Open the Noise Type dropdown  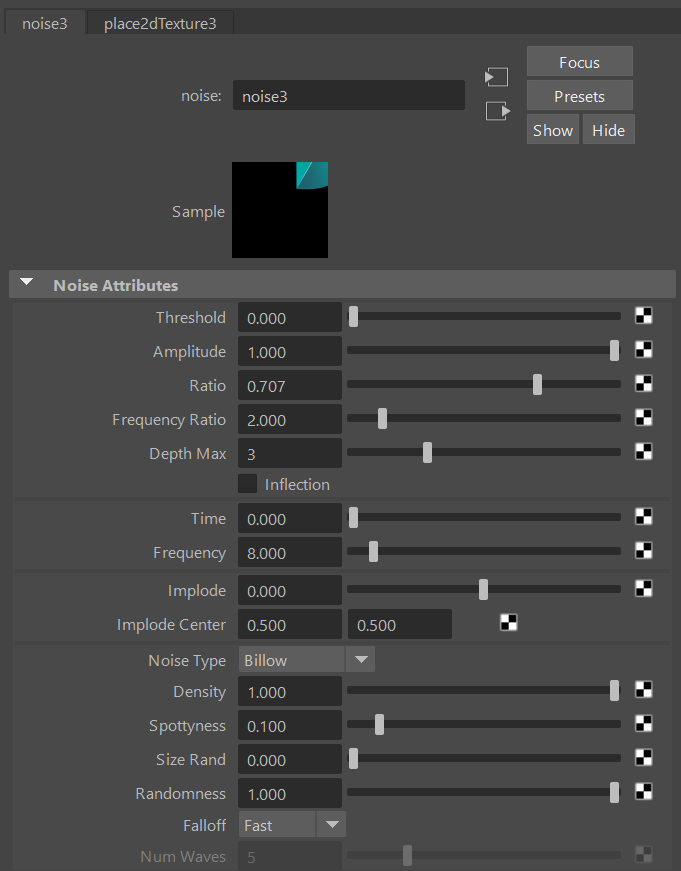tap(360, 660)
